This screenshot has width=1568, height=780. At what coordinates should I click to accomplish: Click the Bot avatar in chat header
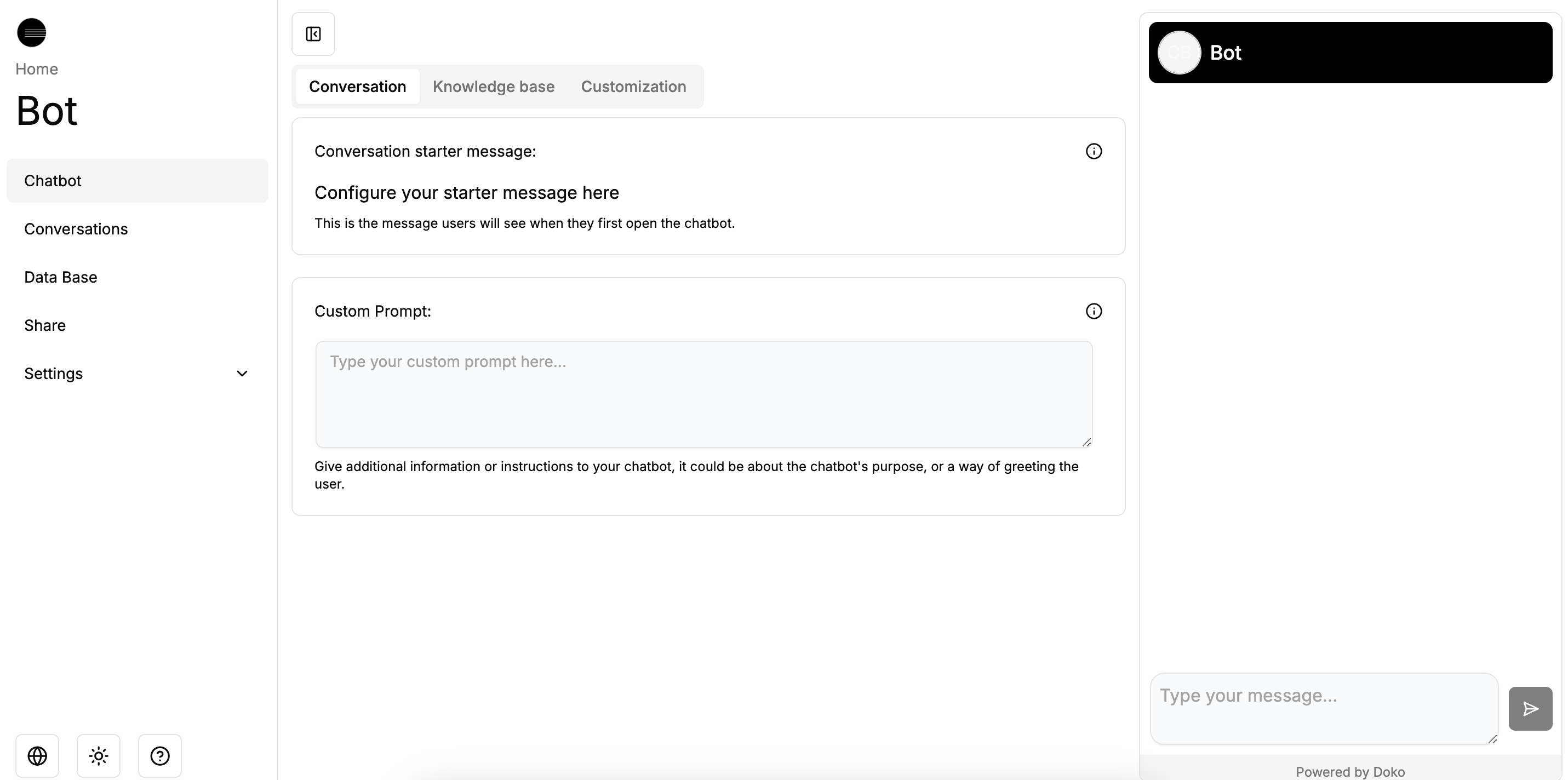pyautogui.click(x=1178, y=53)
